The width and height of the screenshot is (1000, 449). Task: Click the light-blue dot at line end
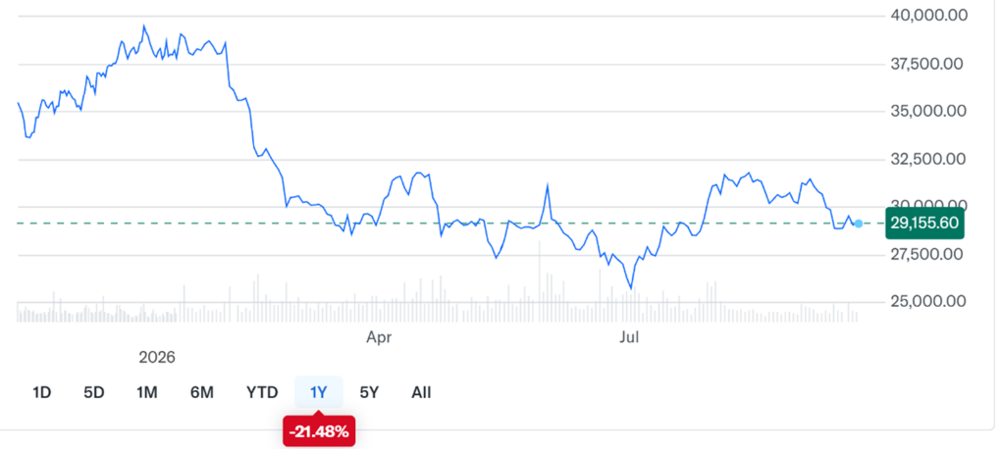pos(858,224)
